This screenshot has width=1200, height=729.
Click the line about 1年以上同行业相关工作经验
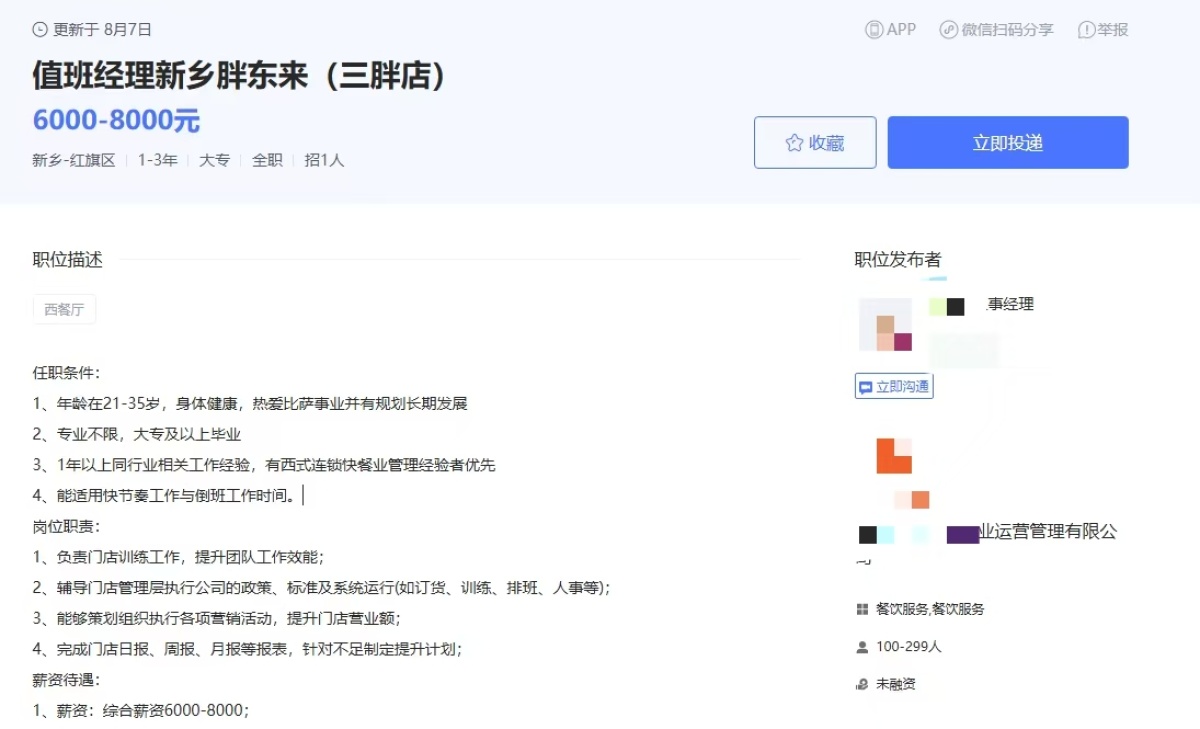264,465
